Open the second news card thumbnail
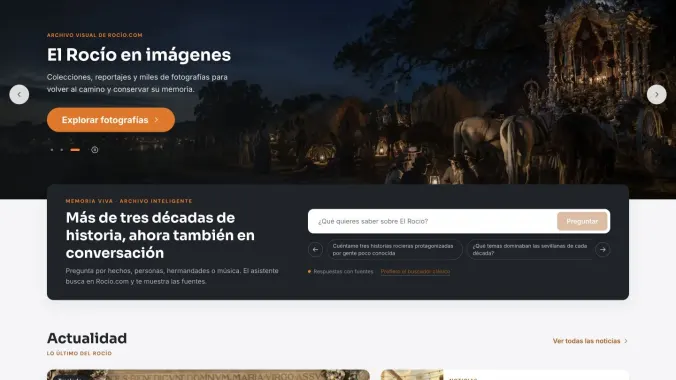The image size is (676, 380). click(412, 374)
